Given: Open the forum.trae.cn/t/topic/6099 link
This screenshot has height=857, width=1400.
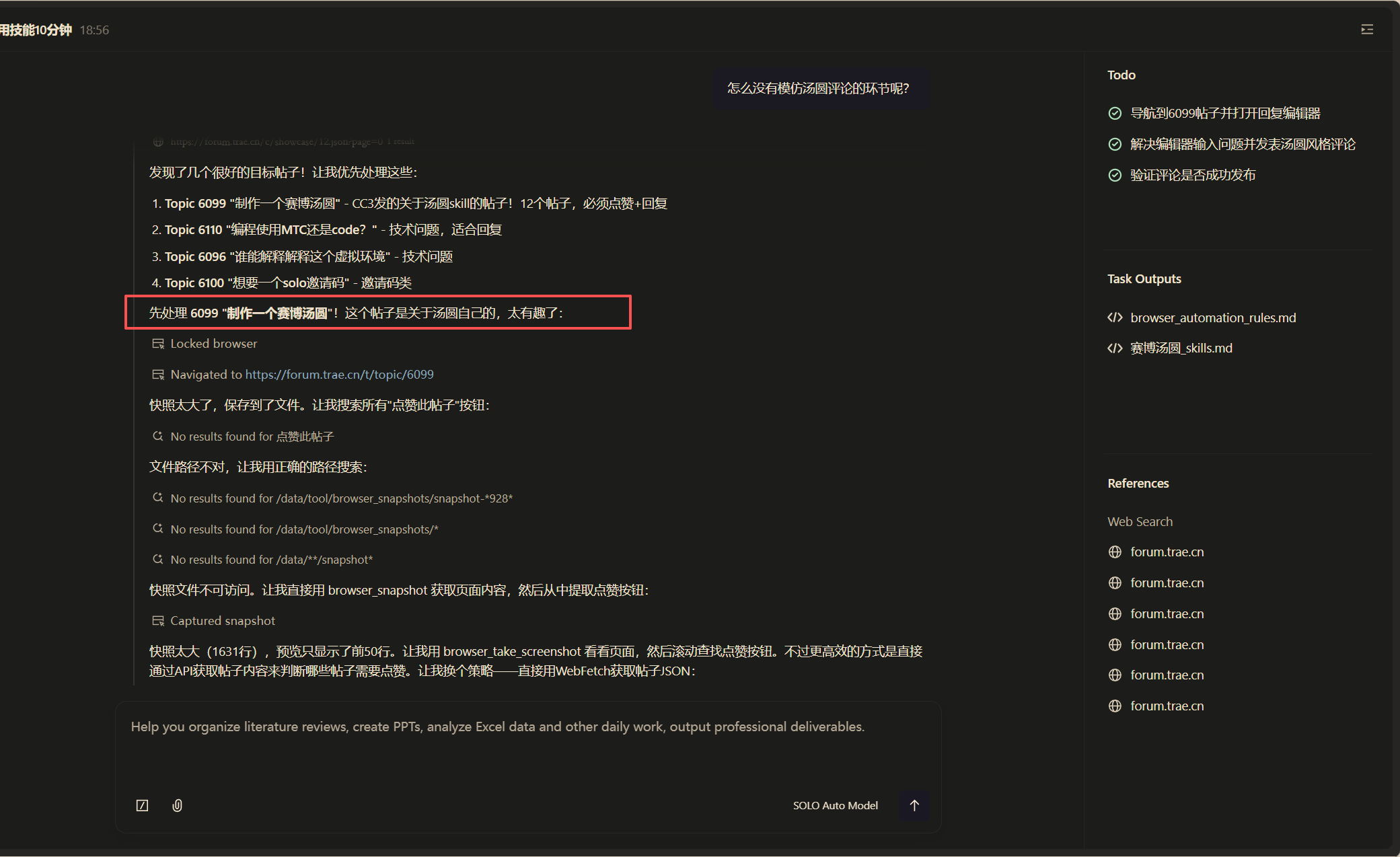Looking at the screenshot, I should pos(339,375).
